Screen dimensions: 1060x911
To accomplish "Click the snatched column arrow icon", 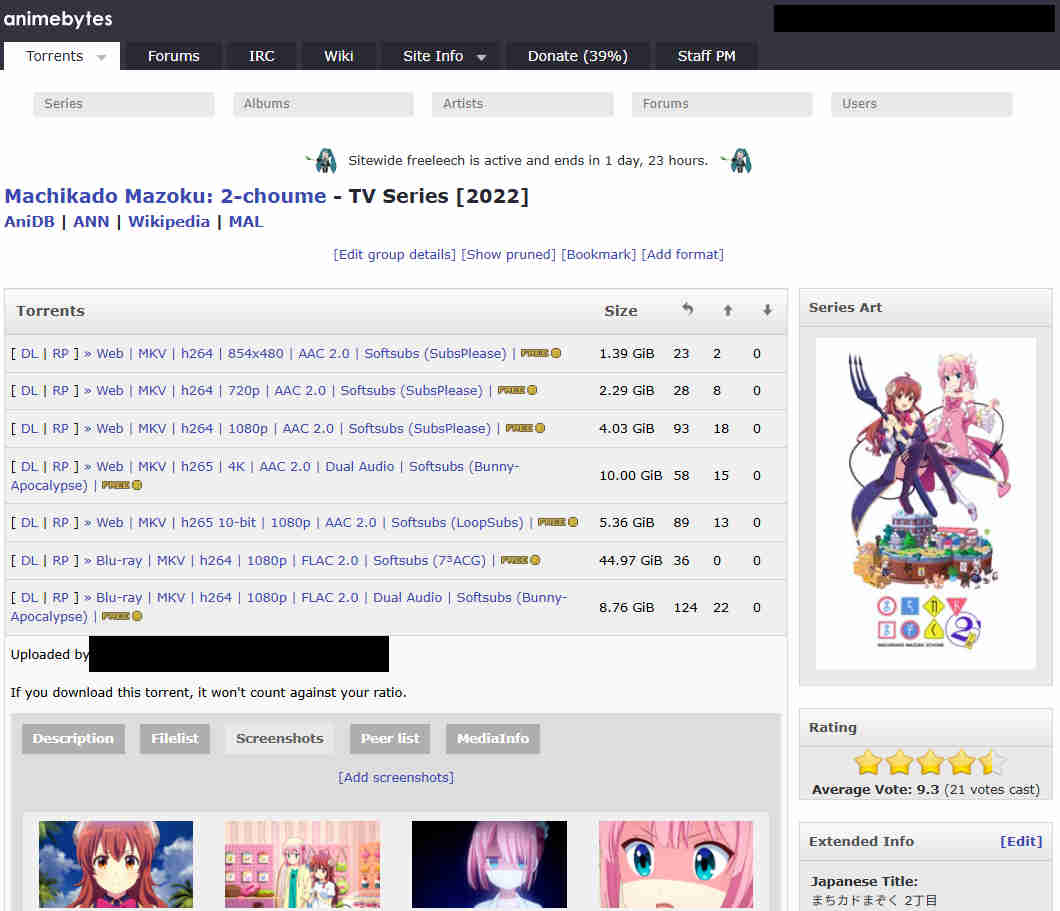I will tap(687, 310).
